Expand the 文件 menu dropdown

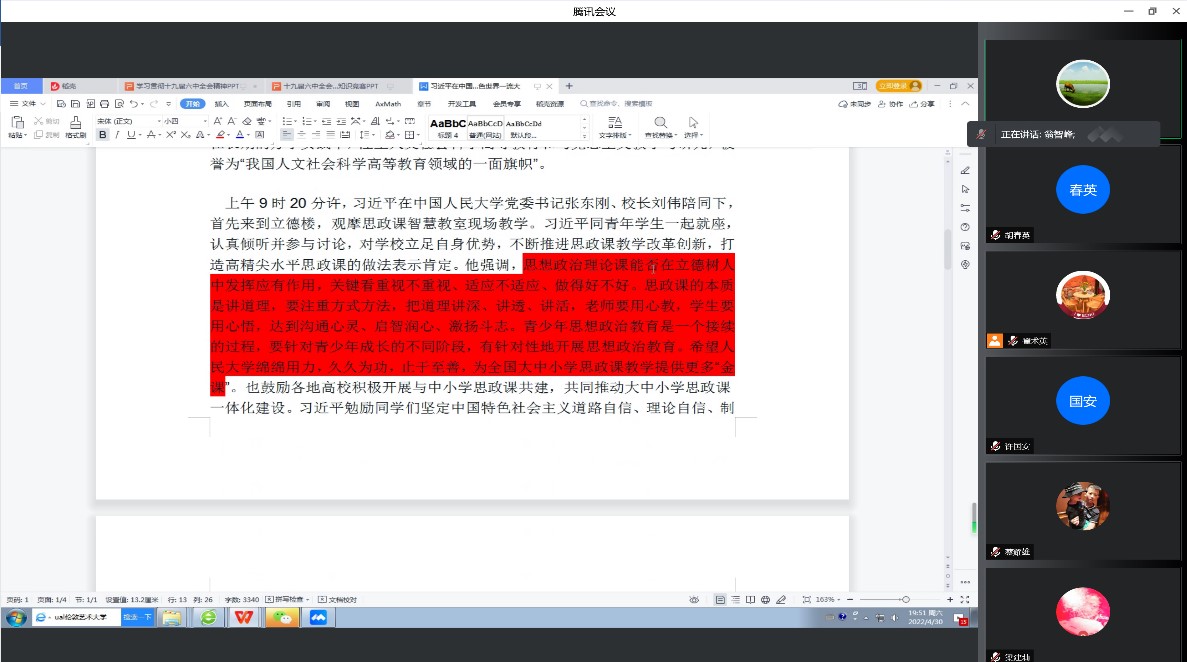point(29,103)
